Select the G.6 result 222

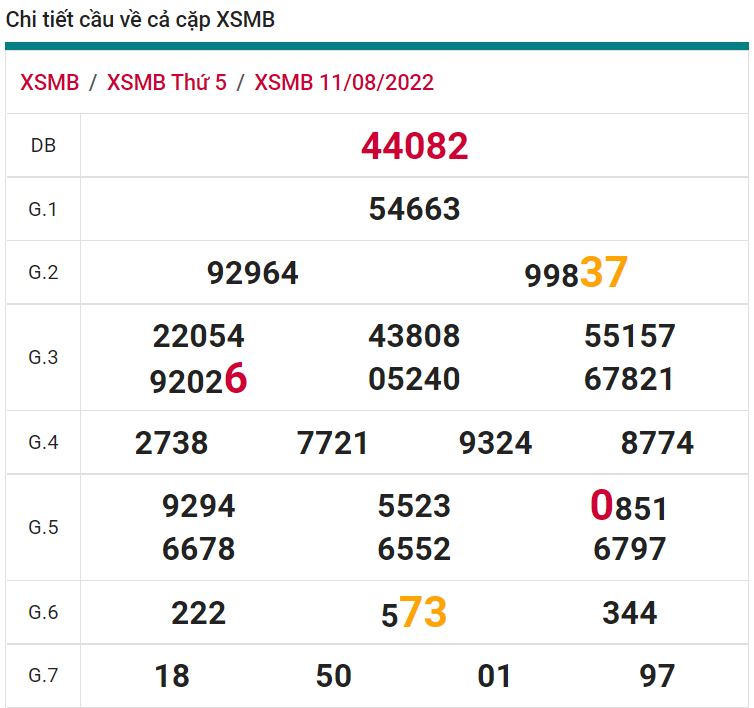click(198, 613)
